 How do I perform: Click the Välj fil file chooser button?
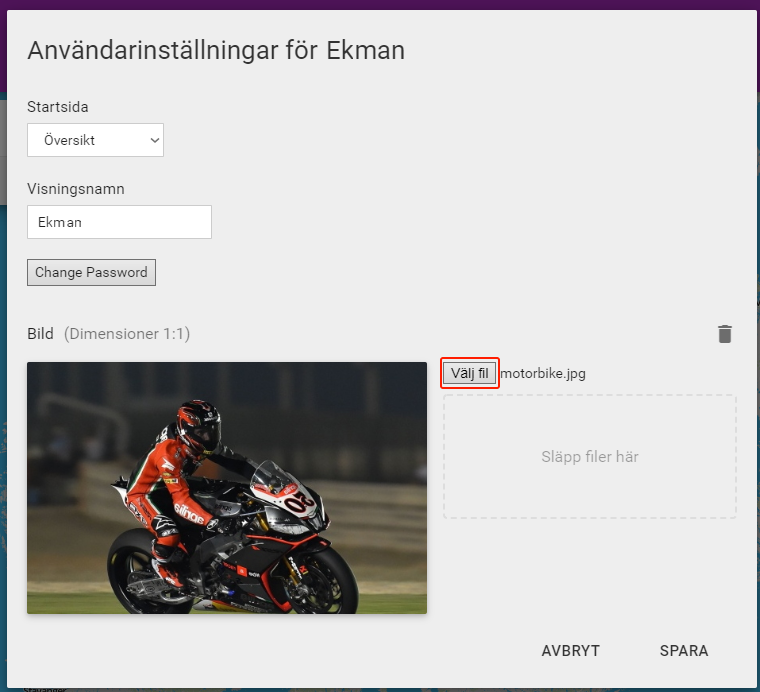[x=470, y=373]
